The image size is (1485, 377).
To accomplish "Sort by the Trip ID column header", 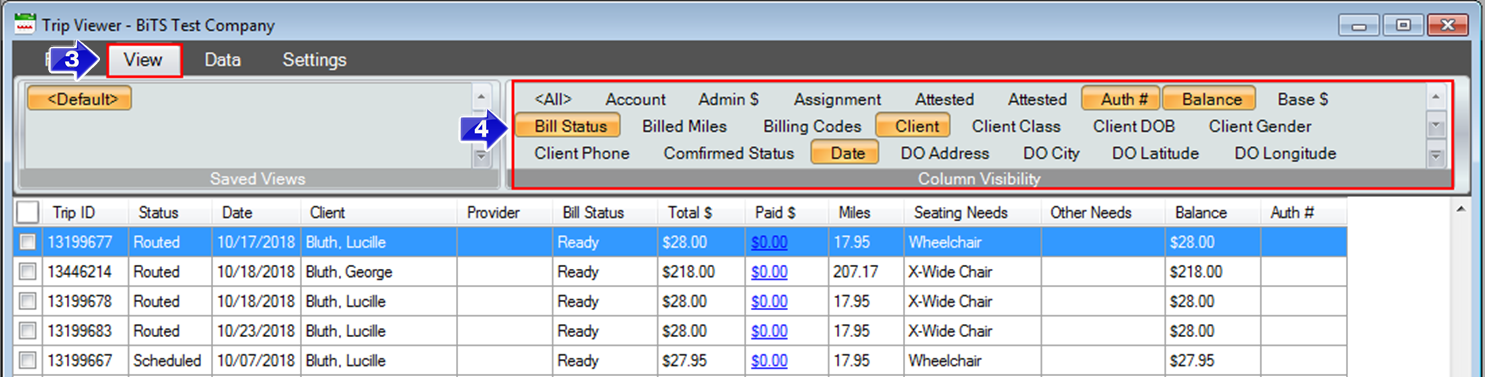I will point(85,212).
